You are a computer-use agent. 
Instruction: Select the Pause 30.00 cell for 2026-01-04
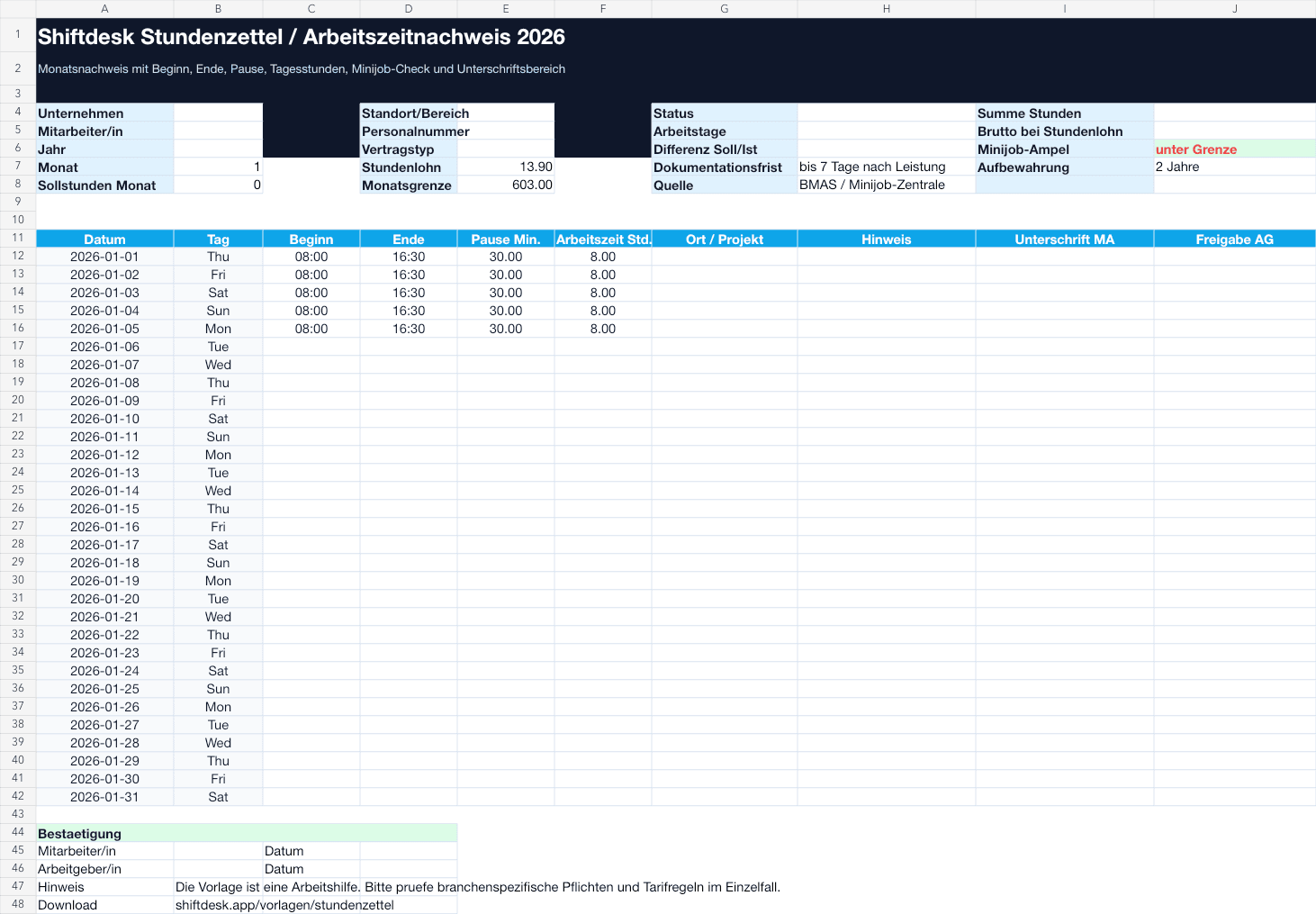point(506,311)
